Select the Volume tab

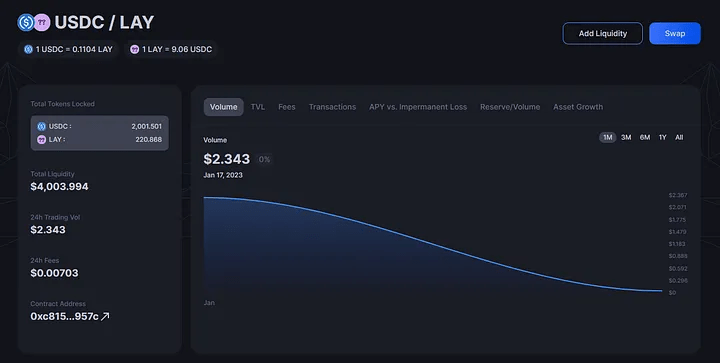[224, 107]
